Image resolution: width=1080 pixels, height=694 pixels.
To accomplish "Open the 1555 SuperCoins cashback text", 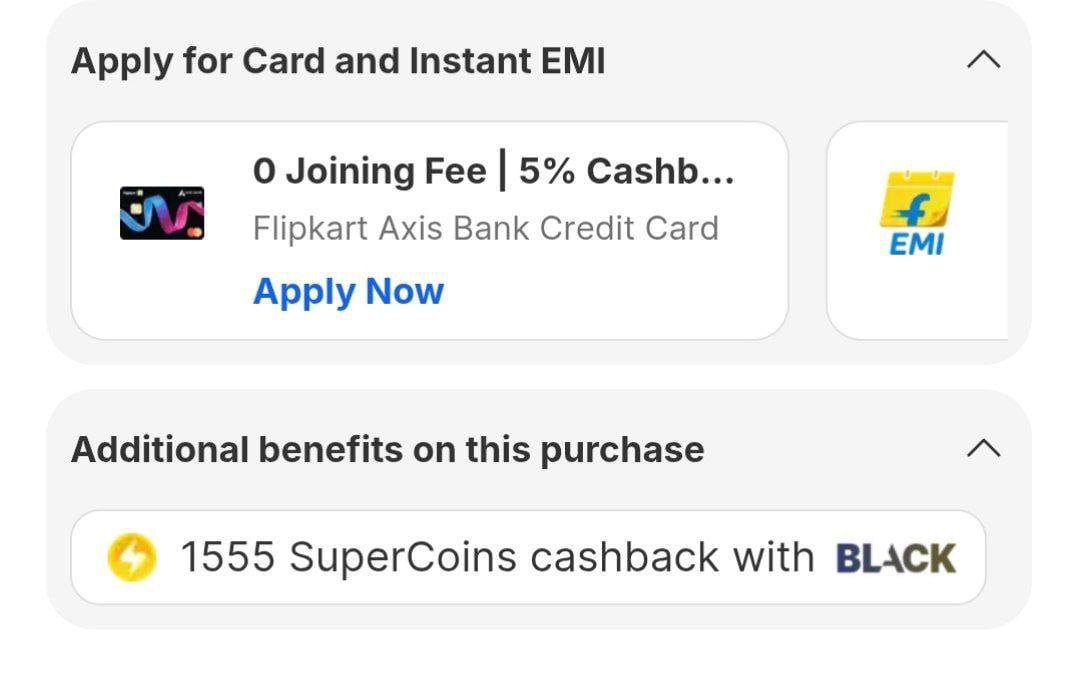I will (x=497, y=557).
